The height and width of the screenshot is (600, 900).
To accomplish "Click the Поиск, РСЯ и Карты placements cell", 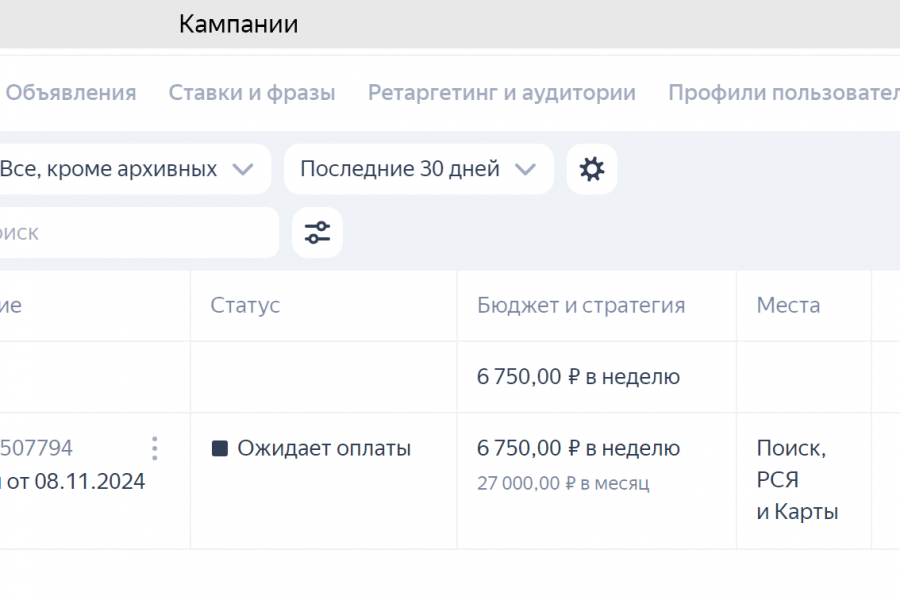I will point(797,480).
